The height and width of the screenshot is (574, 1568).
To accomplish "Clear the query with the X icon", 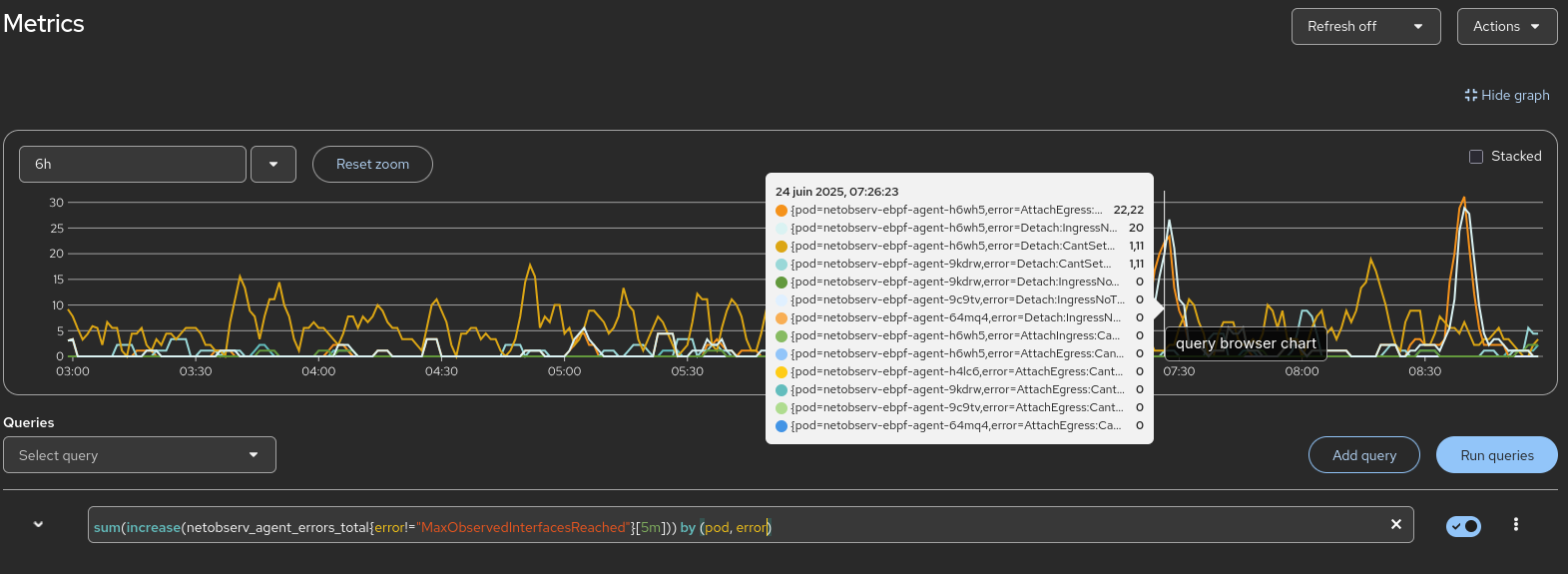I will pos(1395,525).
